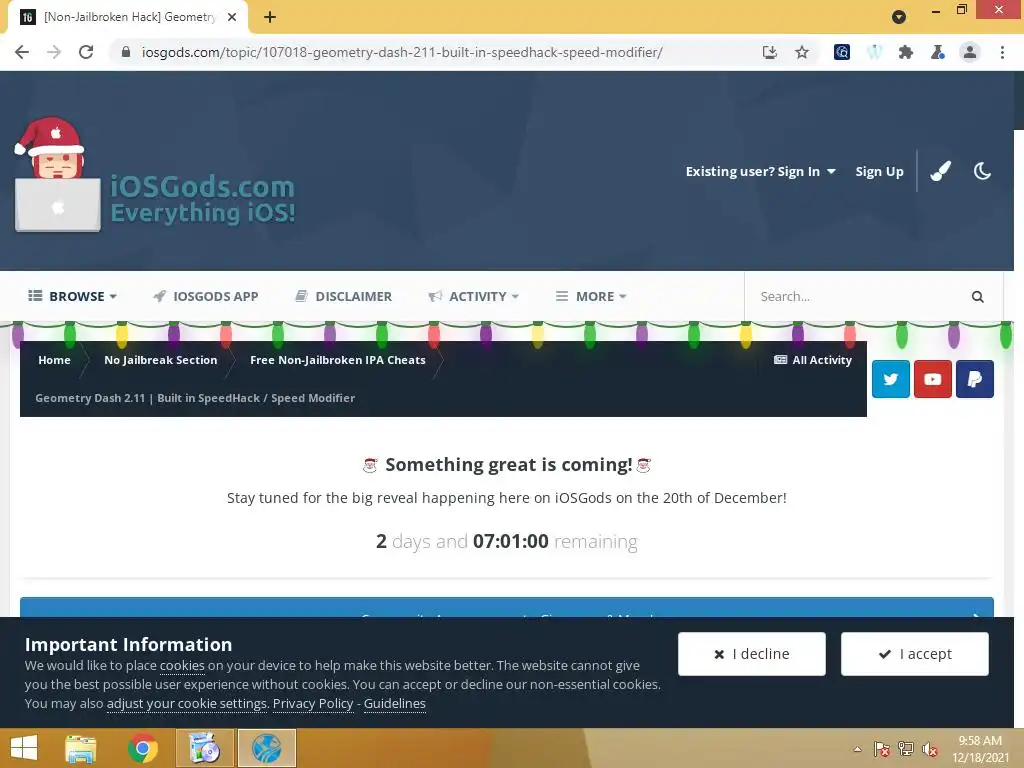The width and height of the screenshot is (1024, 768).
Task: Decline non-essential cookies
Action: (x=752, y=654)
